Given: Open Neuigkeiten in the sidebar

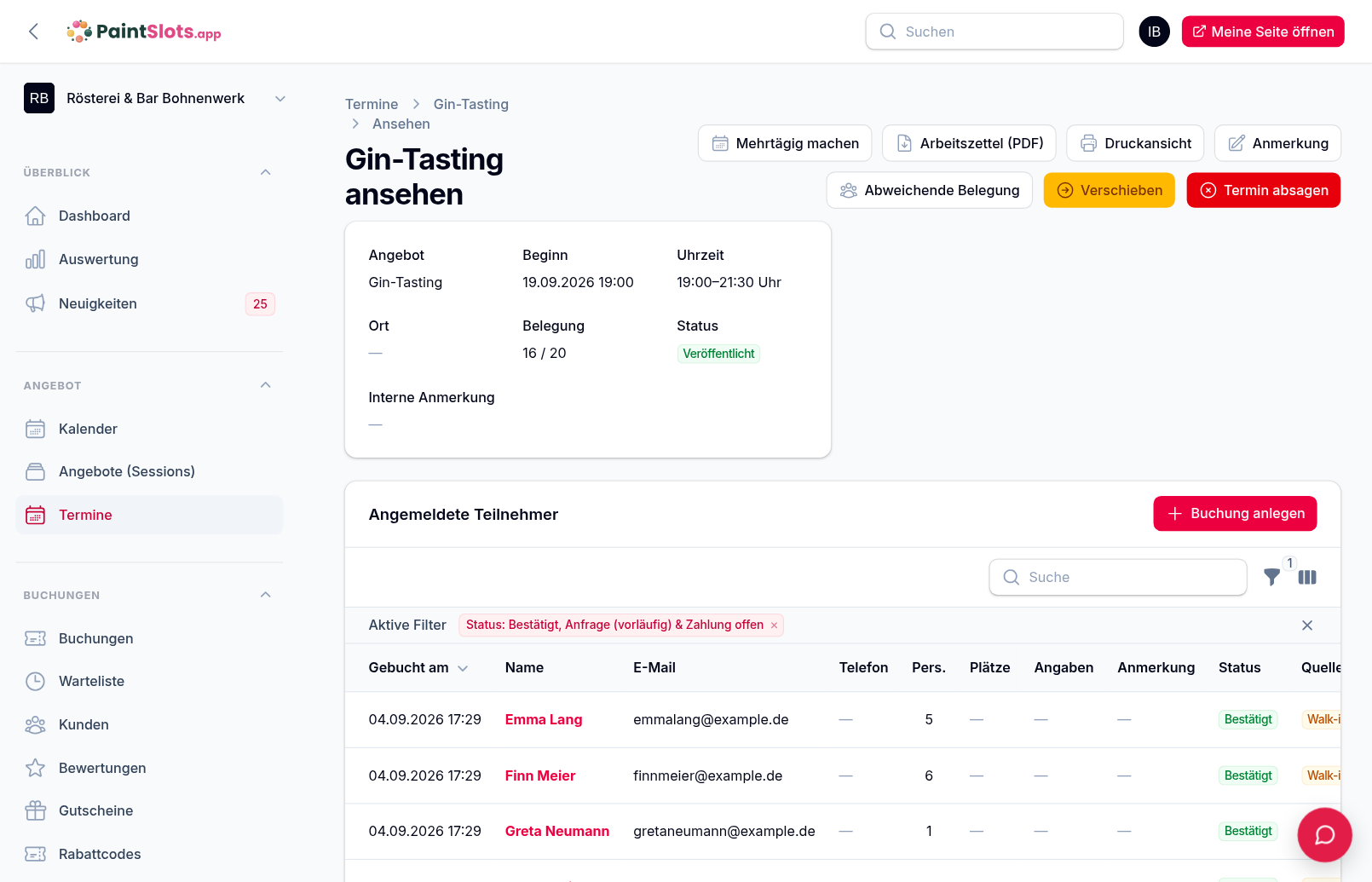Looking at the screenshot, I should click(x=149, y=303).
